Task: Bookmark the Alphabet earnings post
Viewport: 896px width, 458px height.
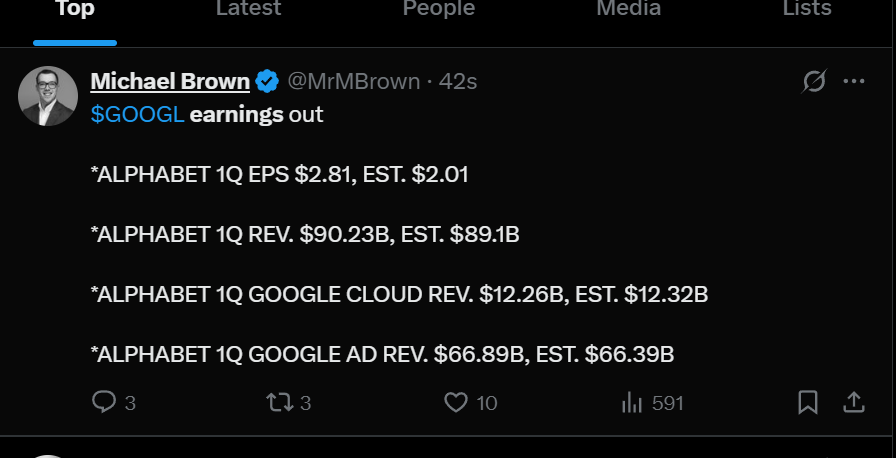Action: click(808, 403)
